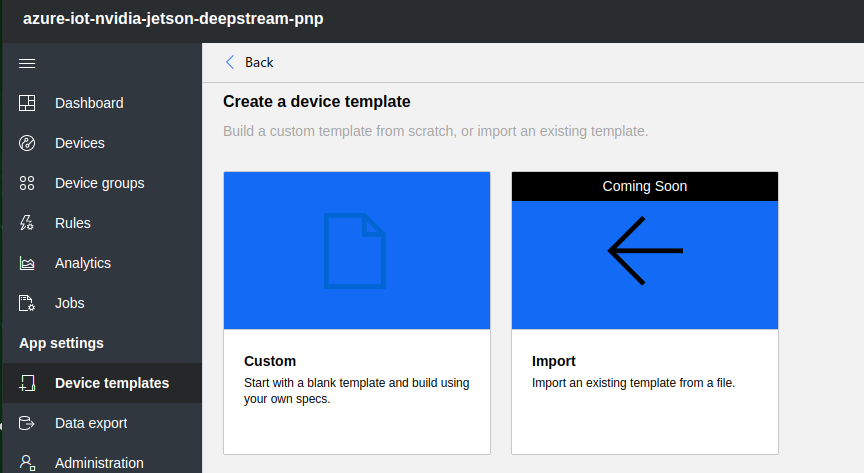The height and width of the screenshot is (473, 864).
Task: Click the Jobs document-gear icon
Action: coord(27,303)
